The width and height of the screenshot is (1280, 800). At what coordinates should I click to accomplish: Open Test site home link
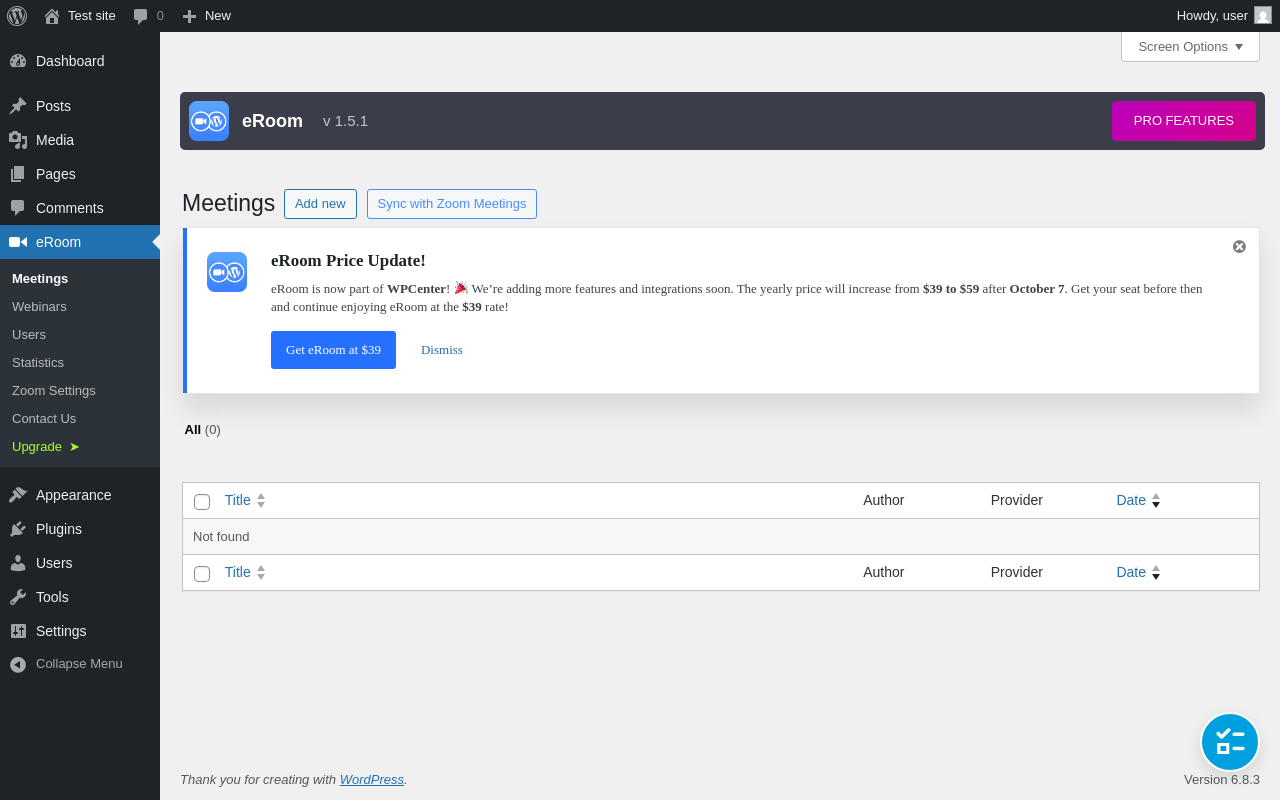coord(80,16)
